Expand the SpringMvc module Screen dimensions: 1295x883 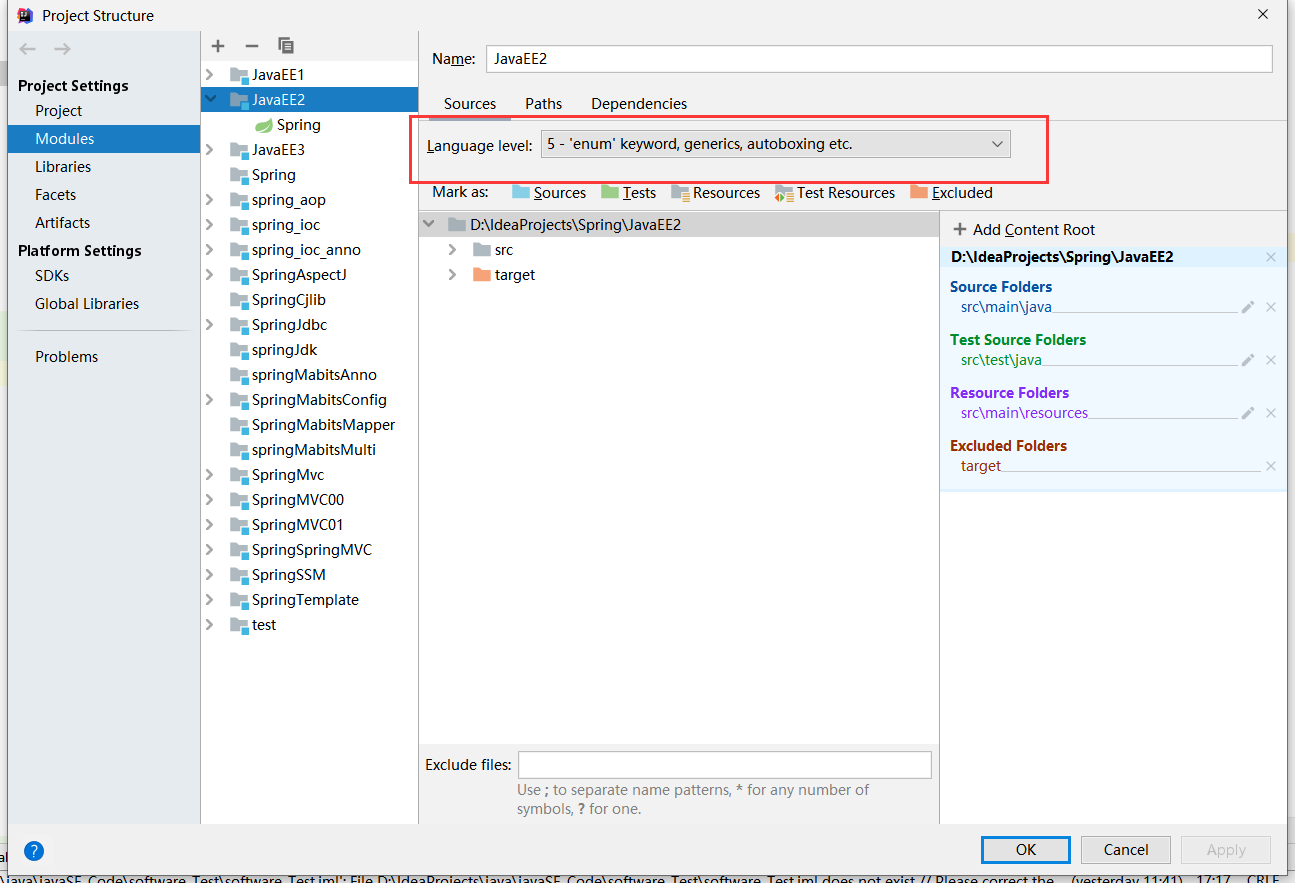tap(209, 475)
